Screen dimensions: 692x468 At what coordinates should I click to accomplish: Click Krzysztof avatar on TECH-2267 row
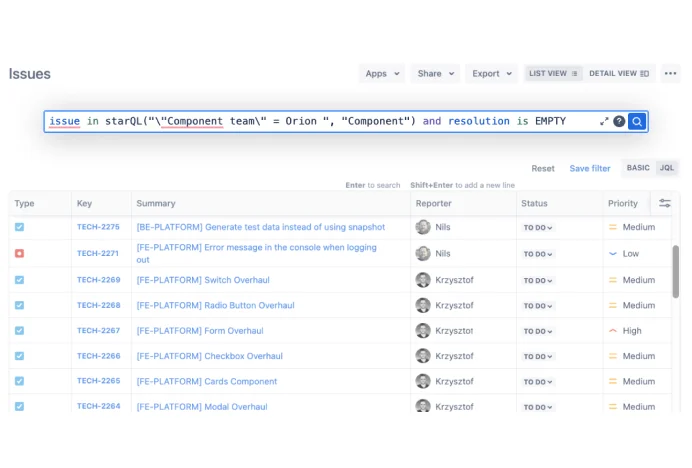tap(423, 331)
